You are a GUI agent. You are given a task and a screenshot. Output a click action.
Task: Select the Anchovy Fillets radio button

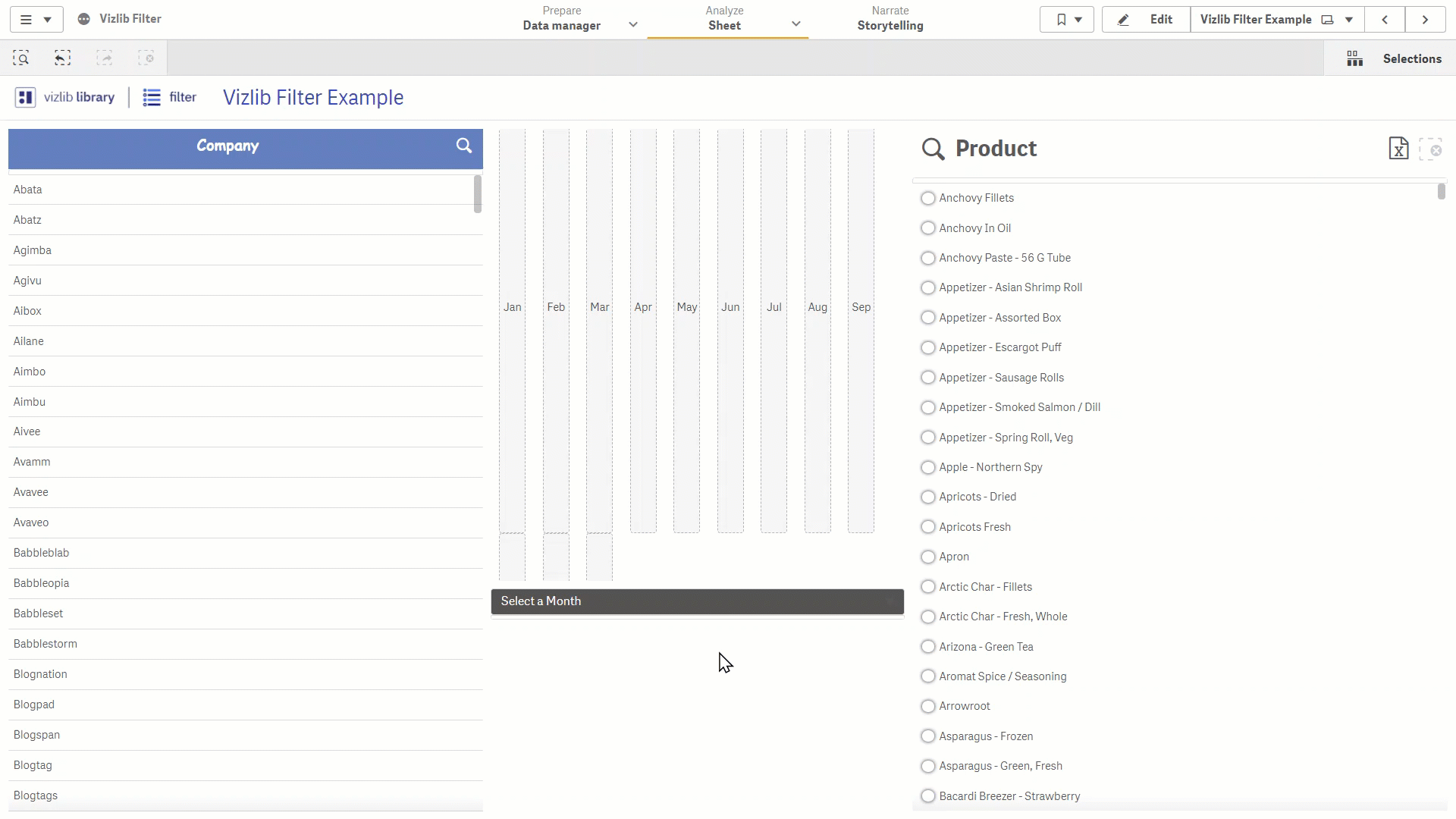point(927,199)
